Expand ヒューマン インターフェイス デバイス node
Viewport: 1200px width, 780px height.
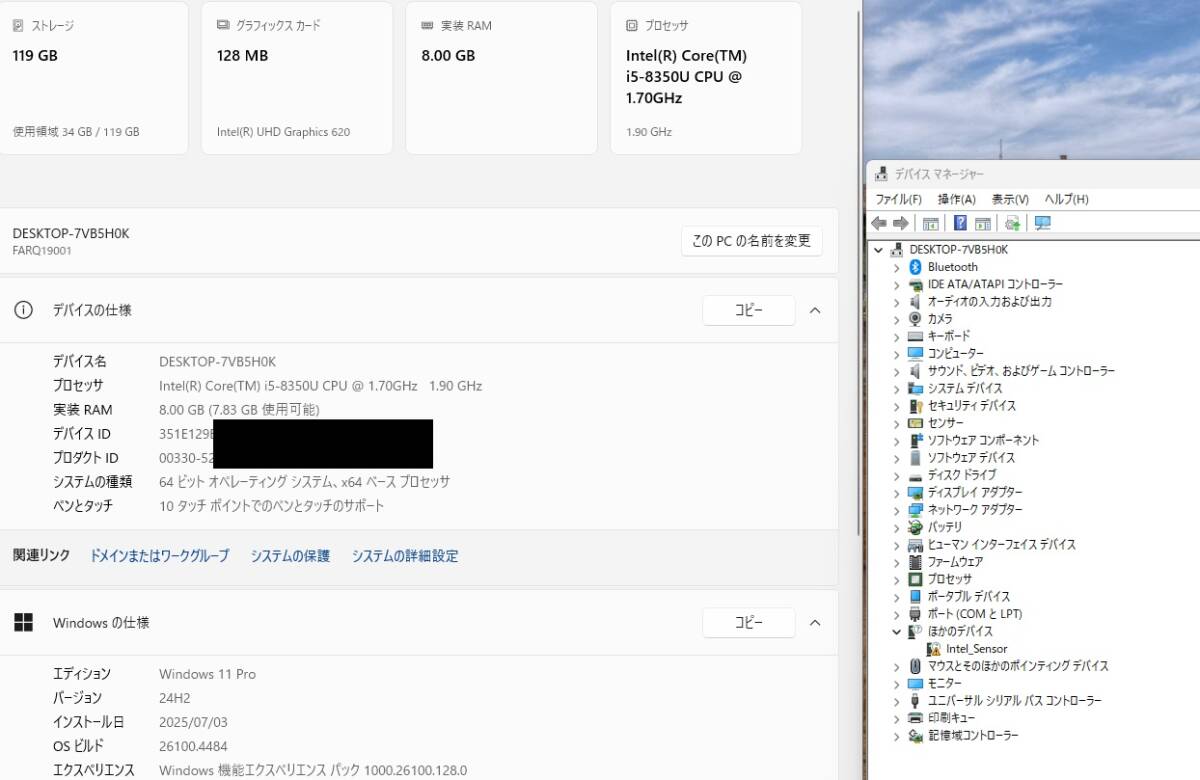897,545
